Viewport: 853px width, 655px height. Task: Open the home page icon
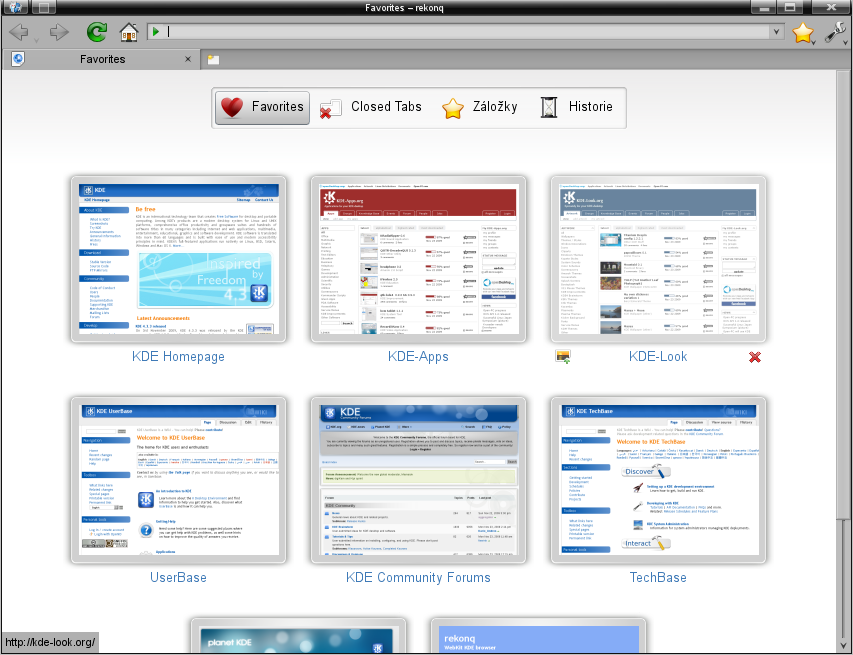(x=129, y=32)
